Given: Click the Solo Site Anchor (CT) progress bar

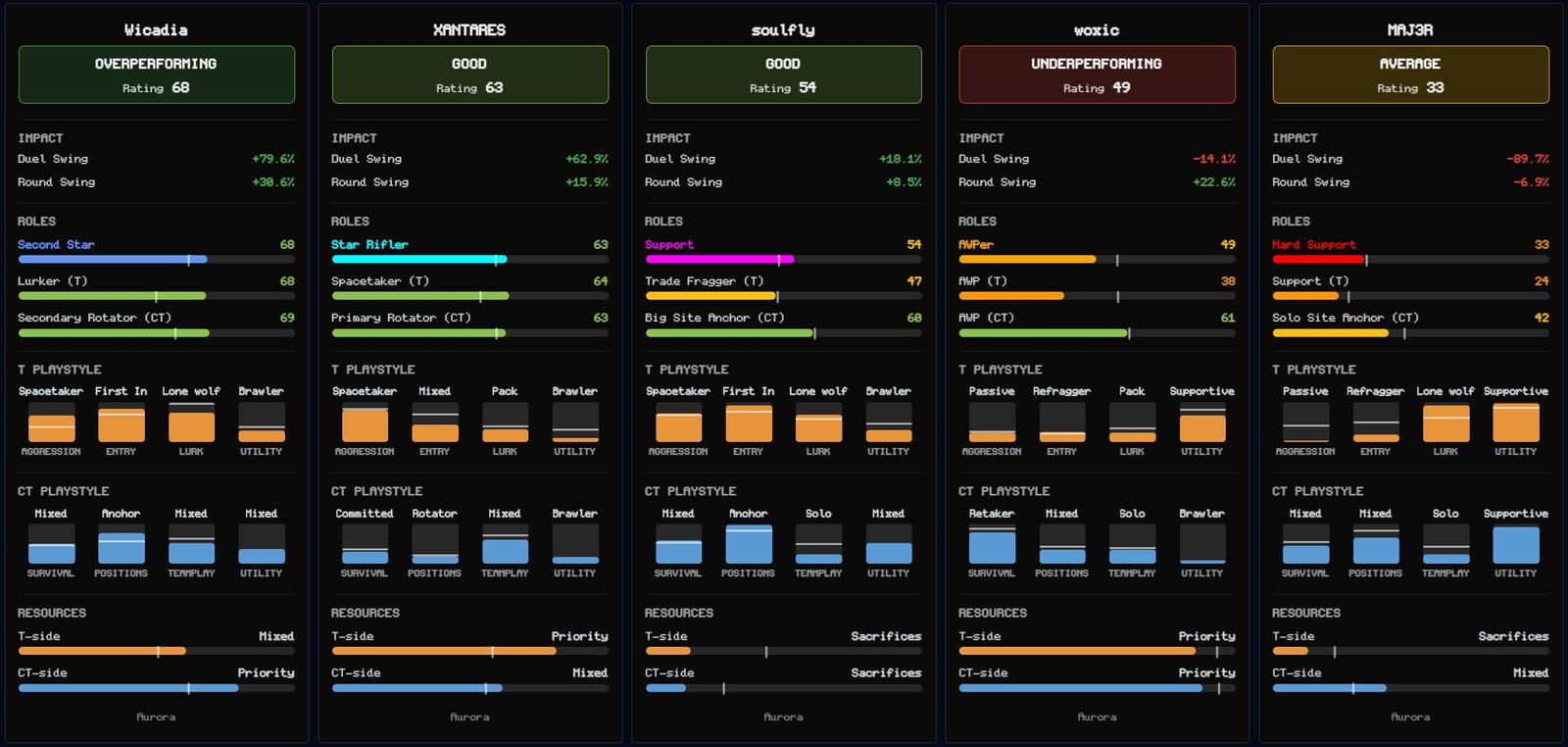Looking at the screenshot, I should tap(1411, 333).
